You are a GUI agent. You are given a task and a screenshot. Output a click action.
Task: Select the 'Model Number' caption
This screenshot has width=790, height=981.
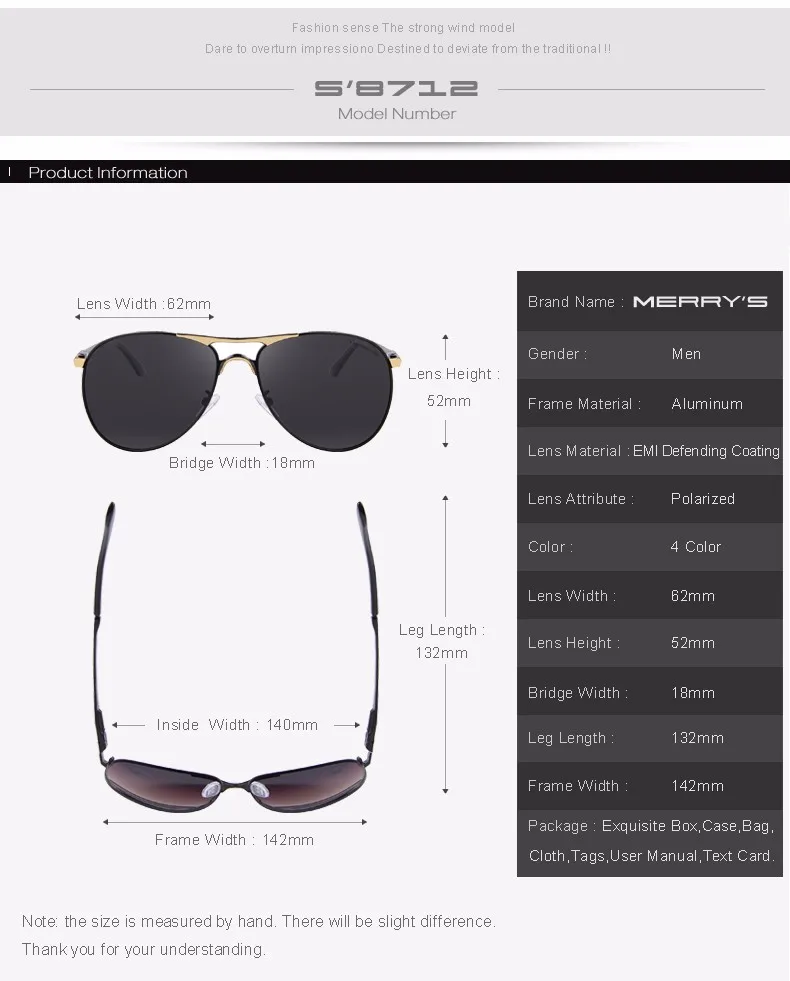[x=397, y=114]
